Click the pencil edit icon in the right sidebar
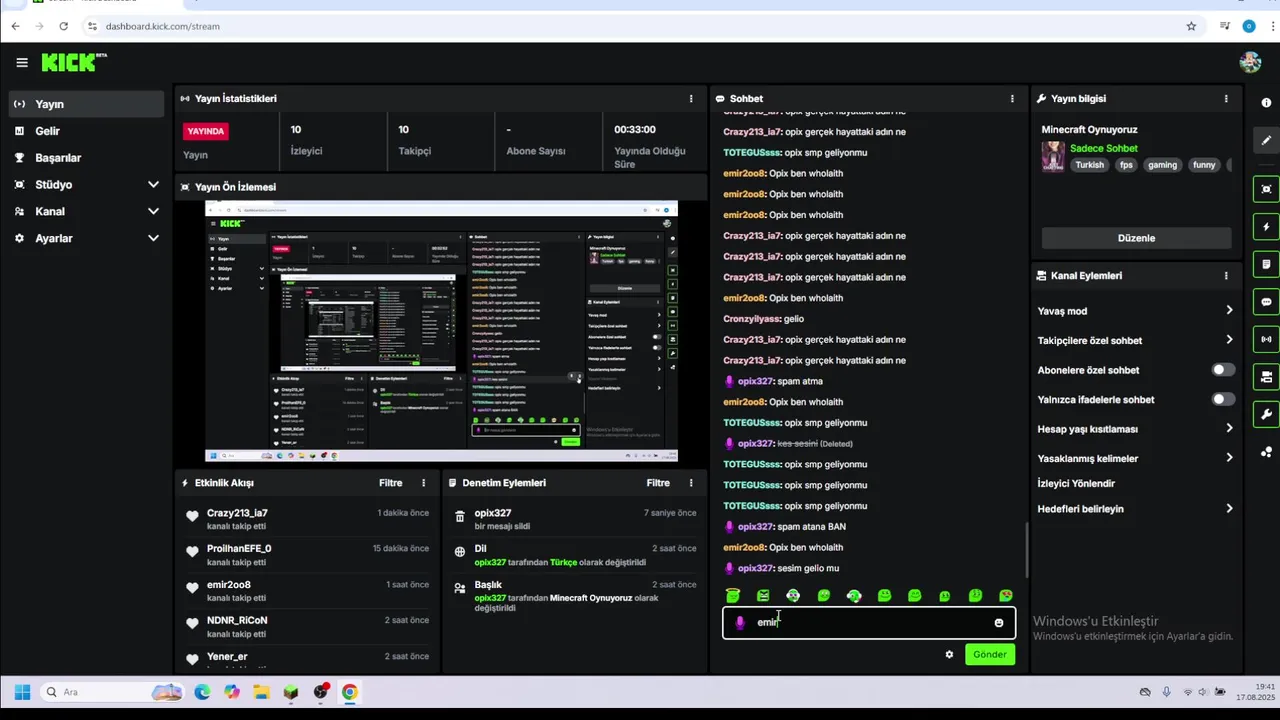 (1266, 140)
